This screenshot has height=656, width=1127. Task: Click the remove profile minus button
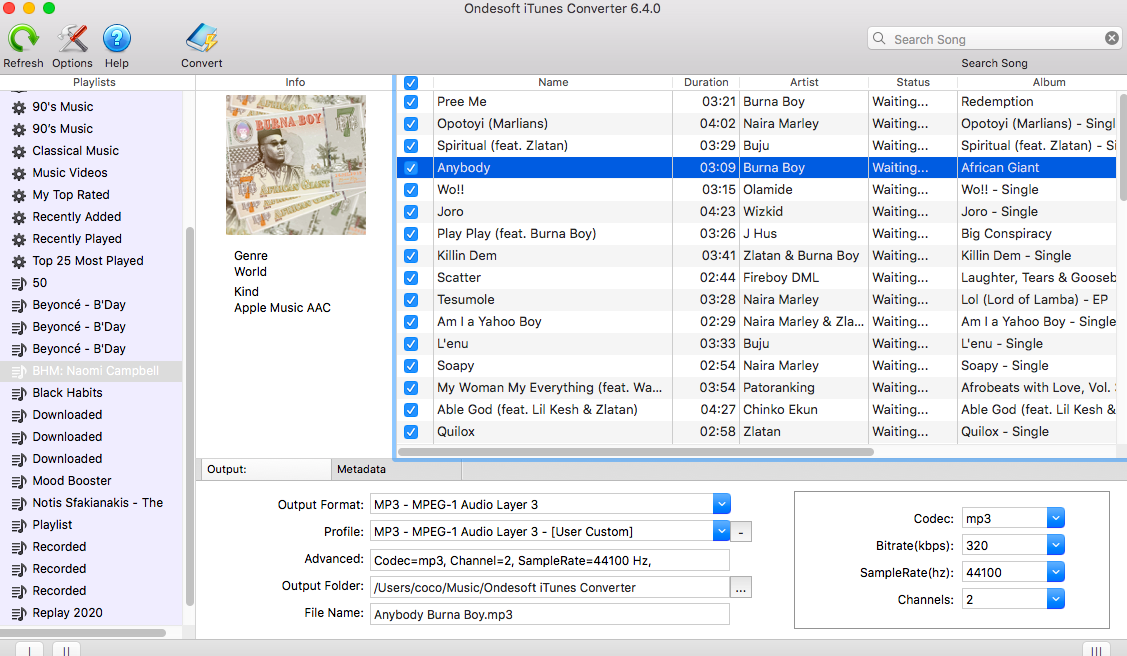(x=741, y=532)
